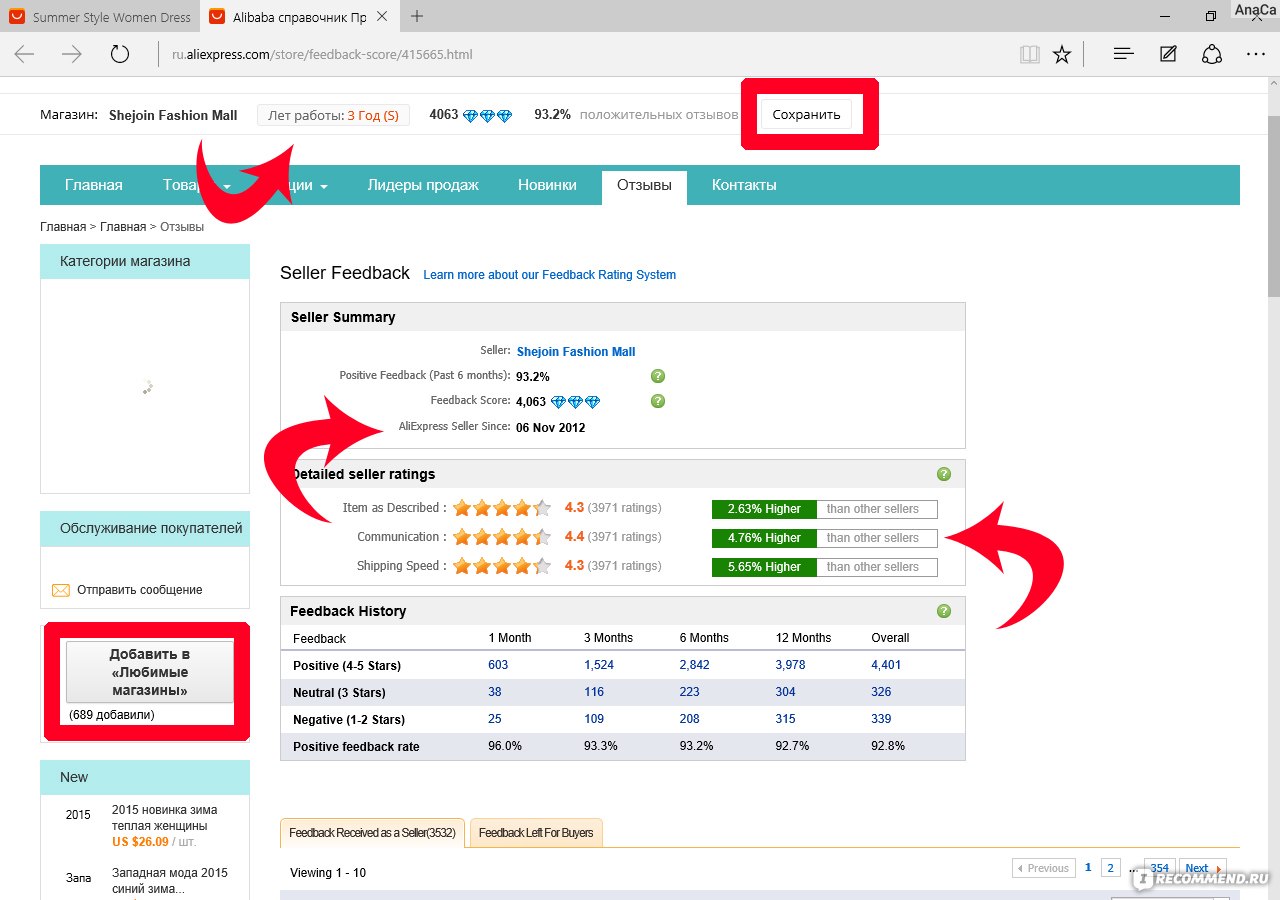Screen dimensions: 1280x900
Task: Add store via Добавить в Любимые магазины
Action: pyautogui.click(x=150, y=672)
